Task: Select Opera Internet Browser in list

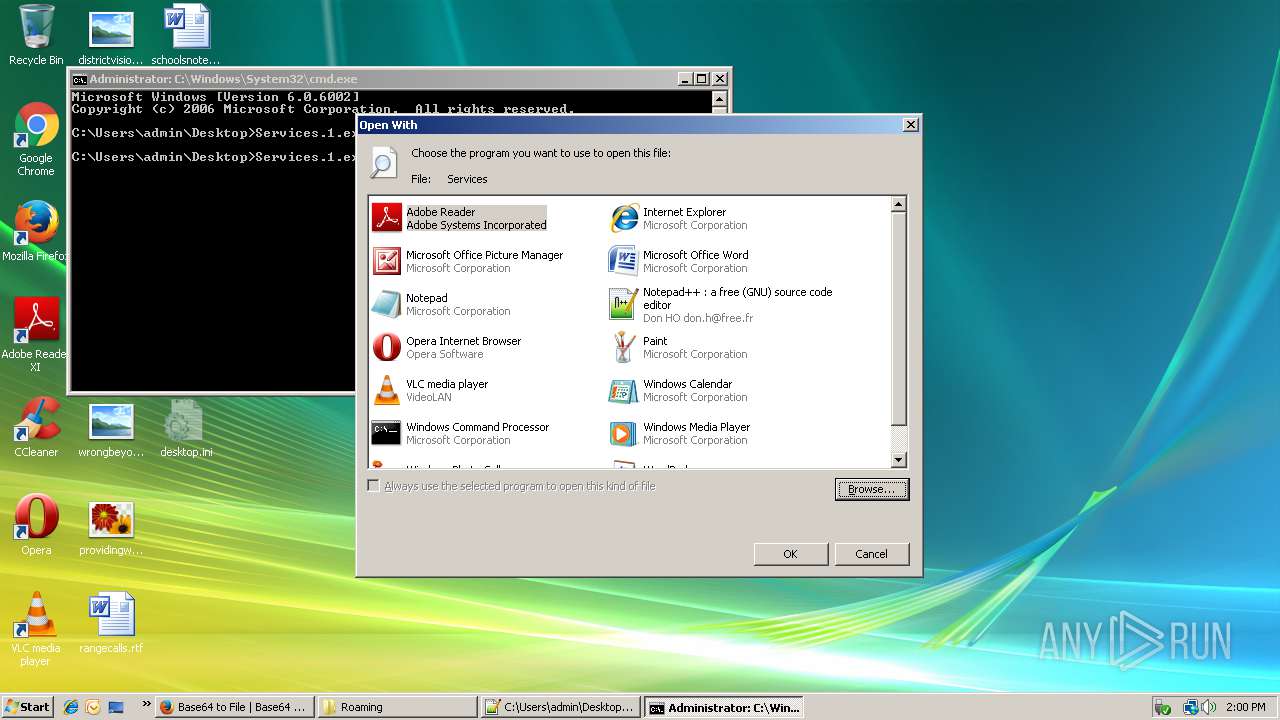Action: click(x=447, y=347)
